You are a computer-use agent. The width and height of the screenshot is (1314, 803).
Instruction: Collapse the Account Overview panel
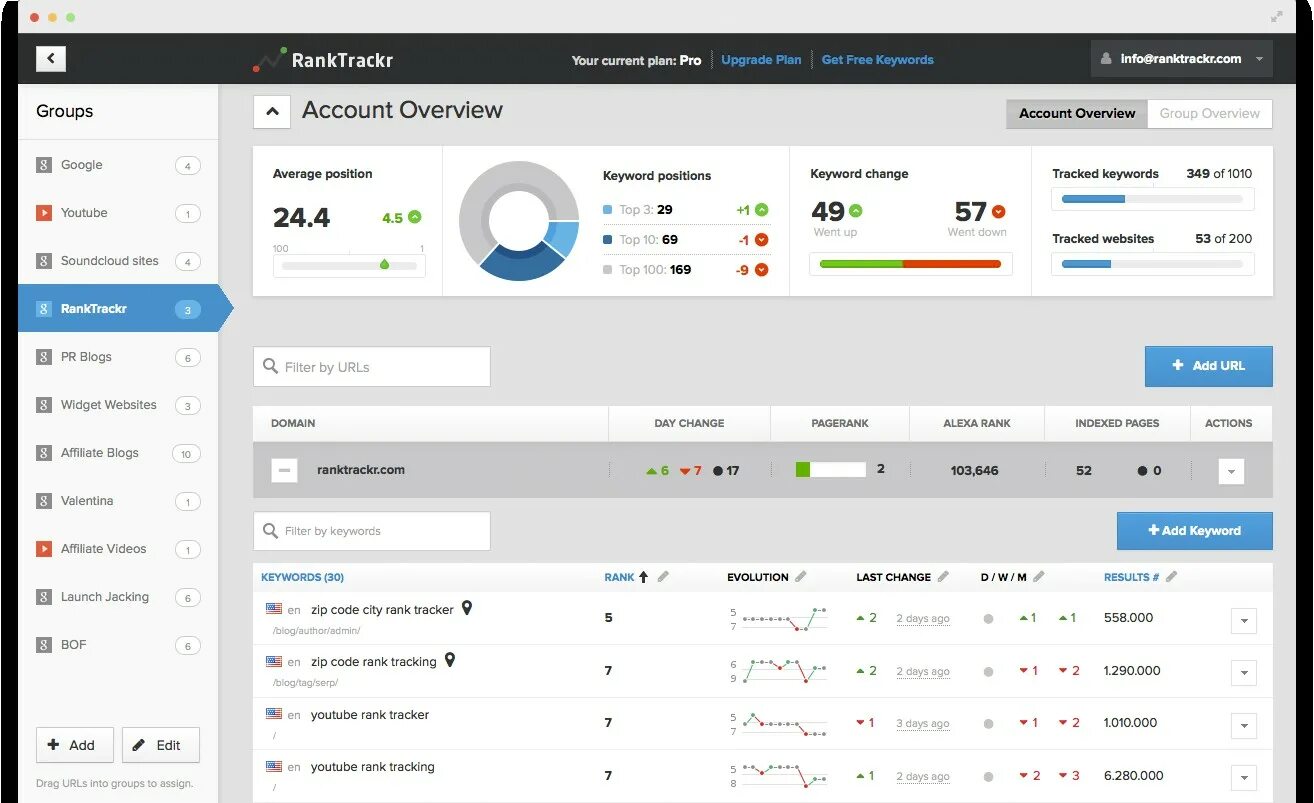pos(271,112)
